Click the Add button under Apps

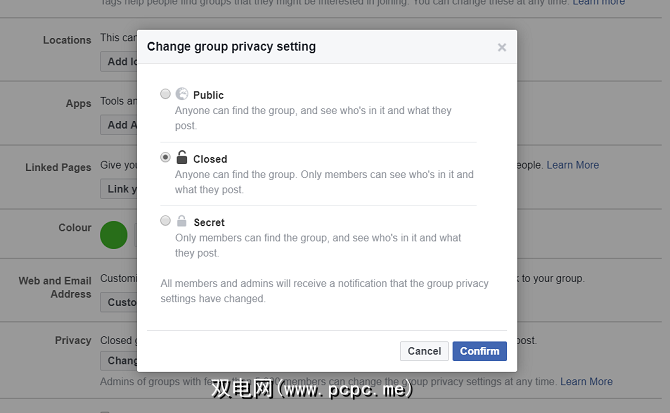pos(118,125)
